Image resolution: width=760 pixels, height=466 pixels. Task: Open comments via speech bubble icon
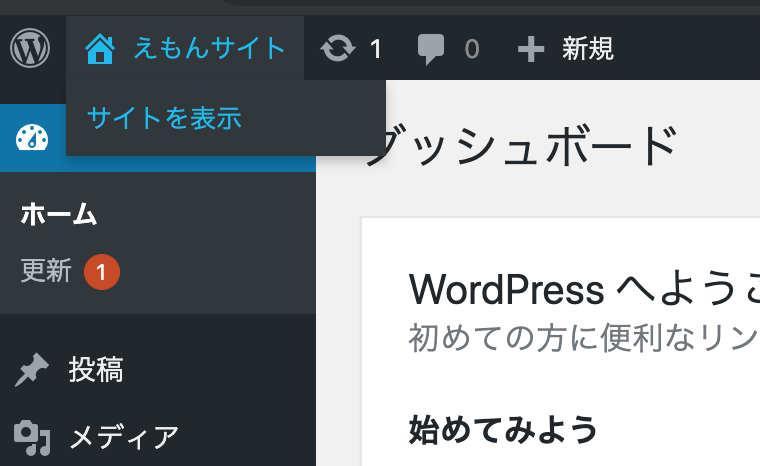point(430,49)
